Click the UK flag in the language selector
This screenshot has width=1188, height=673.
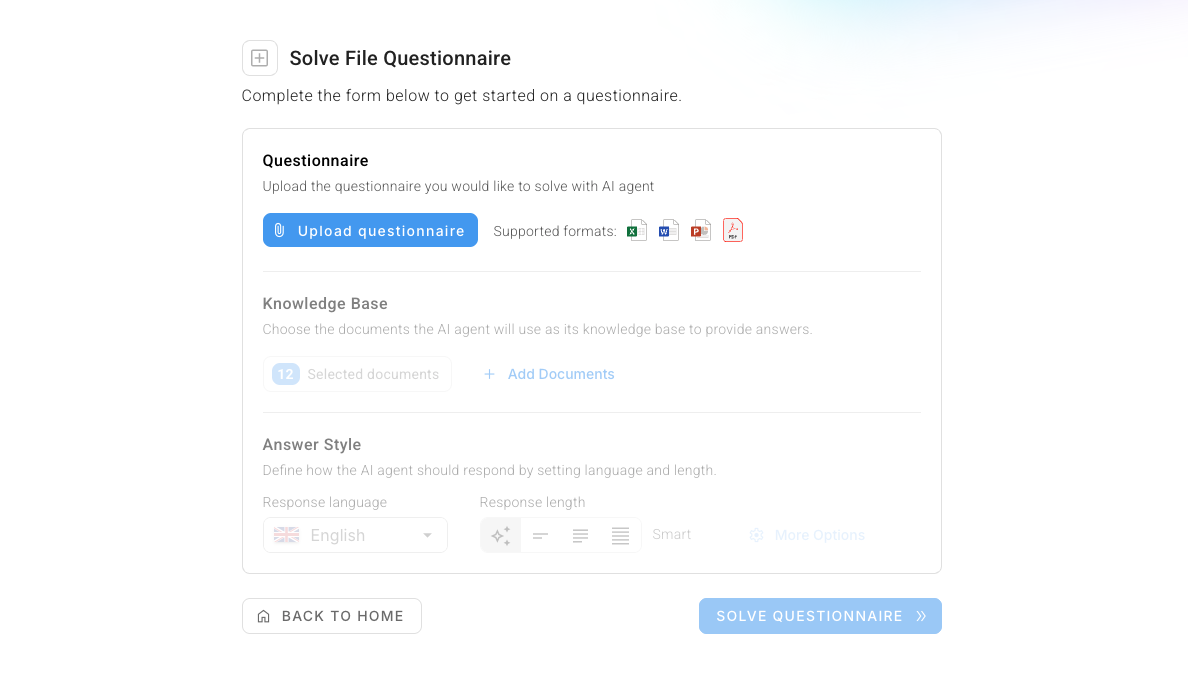pos(286,535)
